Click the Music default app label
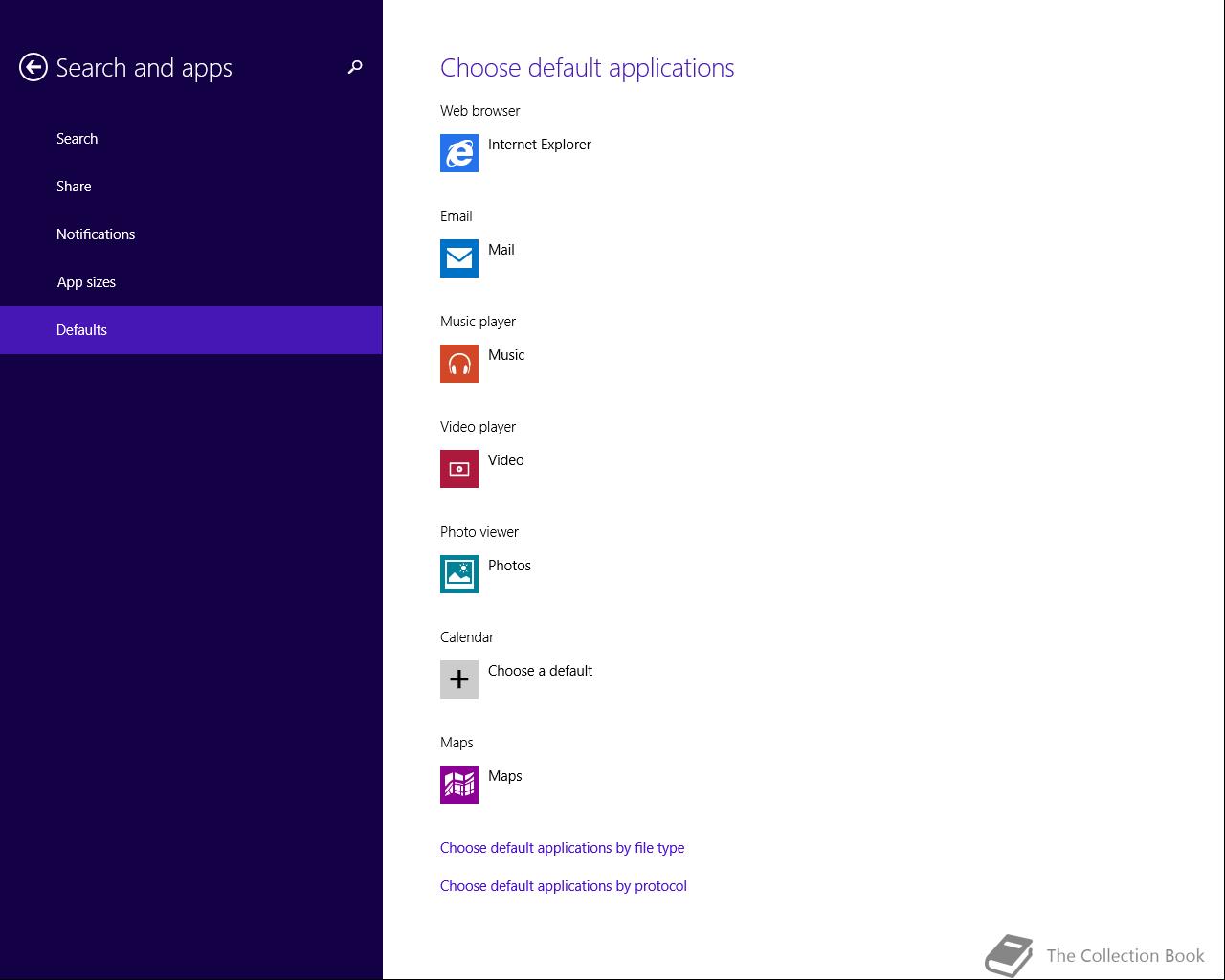Viewport: 1225px width, 980px height. 506,355
